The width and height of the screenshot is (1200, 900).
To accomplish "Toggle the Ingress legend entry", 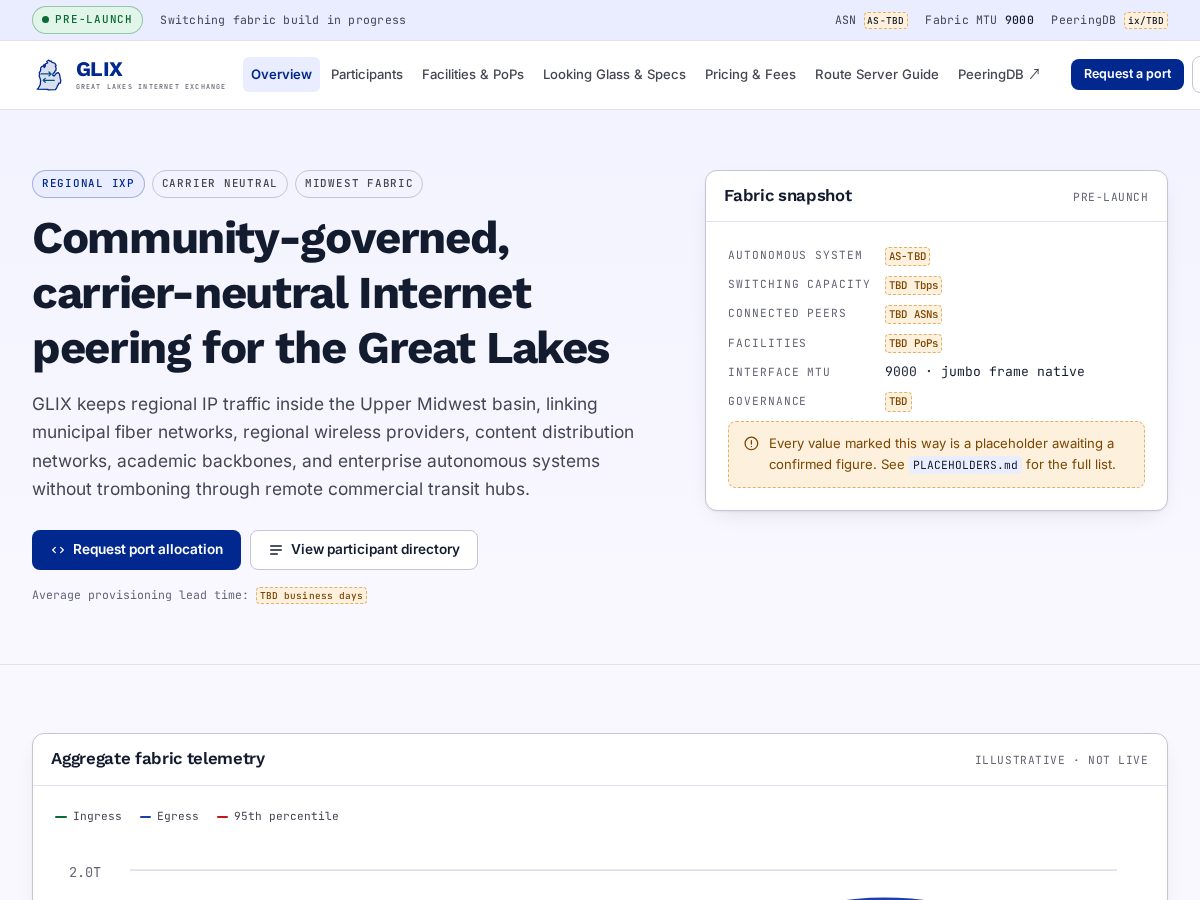I will tap(88, 816).
